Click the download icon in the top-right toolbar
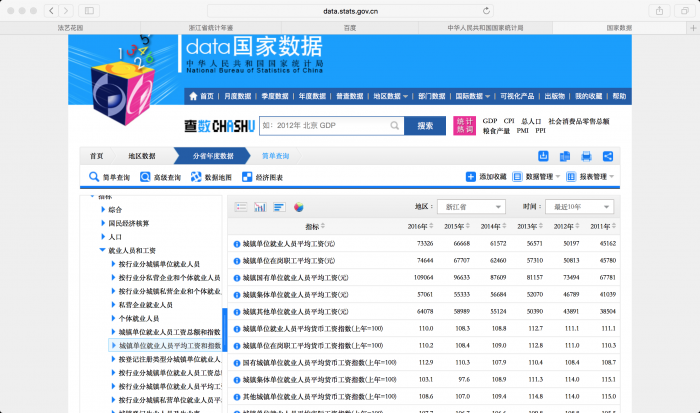Screen dimensions: 700x413 point(544,156)
